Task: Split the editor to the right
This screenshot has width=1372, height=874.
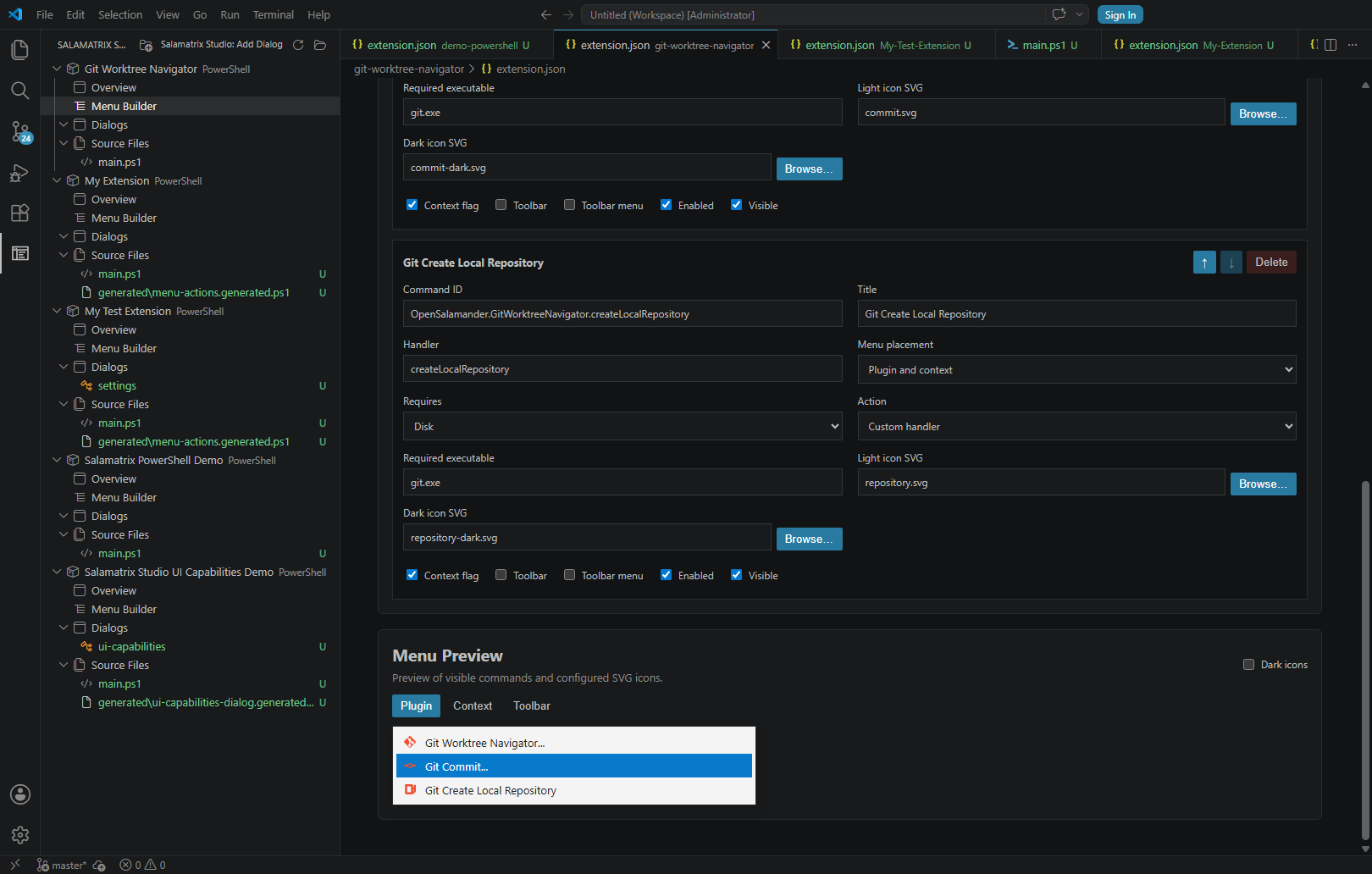Action: coord(1331,45)
